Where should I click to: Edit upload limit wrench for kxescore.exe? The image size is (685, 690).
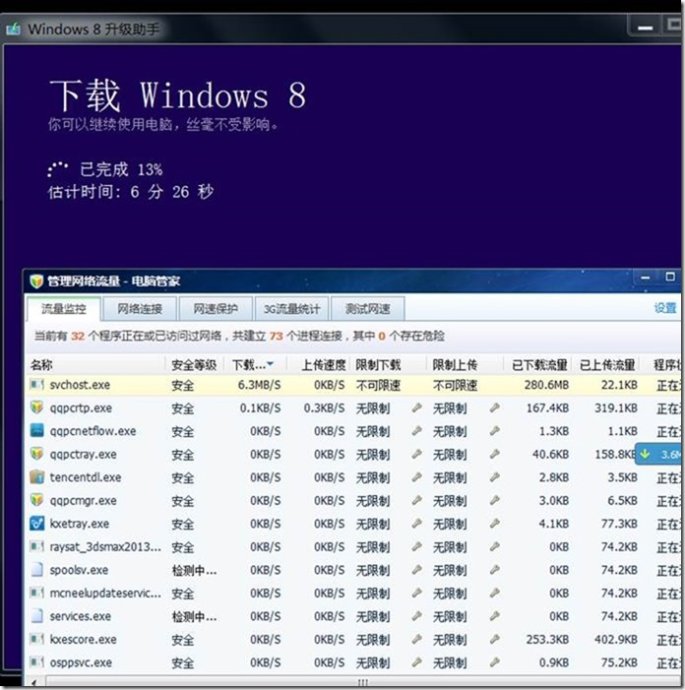tap(495, 639)
